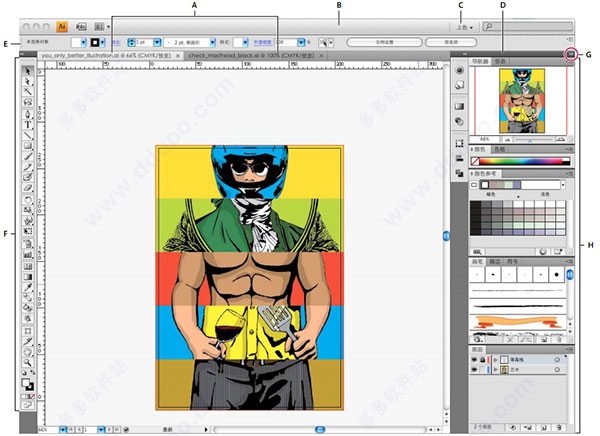Choose the Eraser tool
This screenshot has width=600, height=436.
pyautogui.click(x=28, y=188)
